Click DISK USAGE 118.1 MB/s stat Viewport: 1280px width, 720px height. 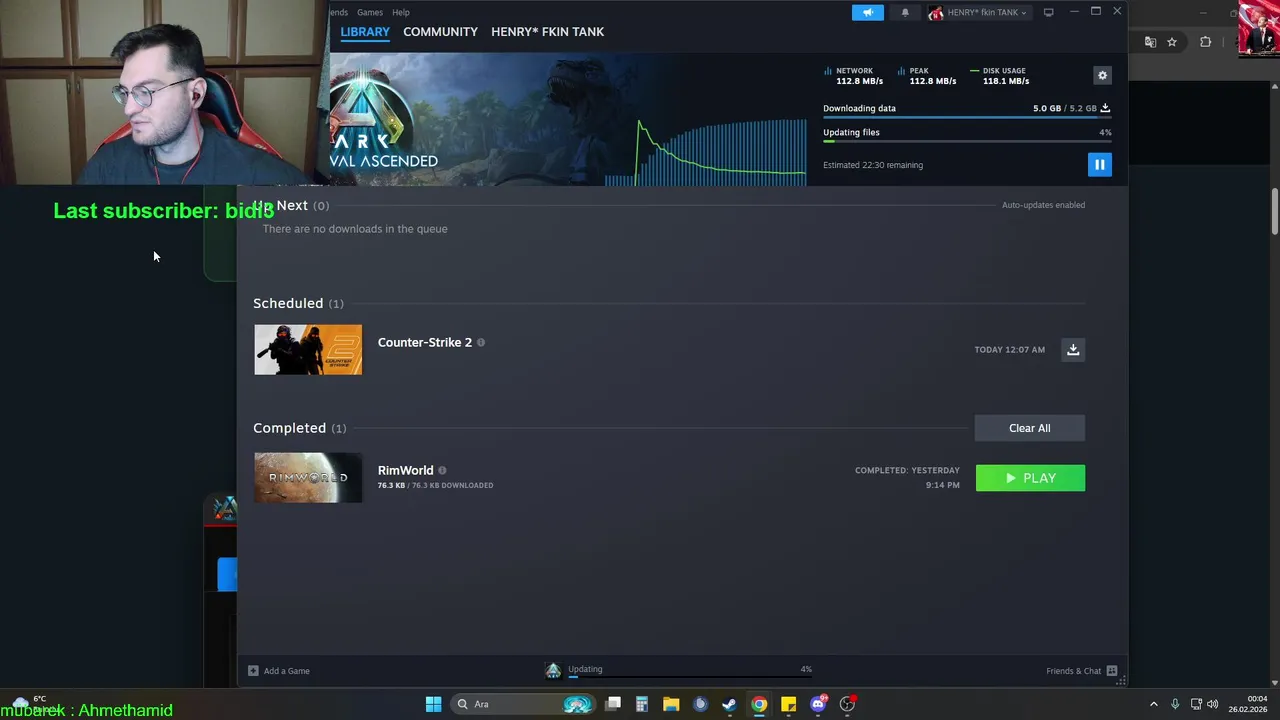(1000, 76)
